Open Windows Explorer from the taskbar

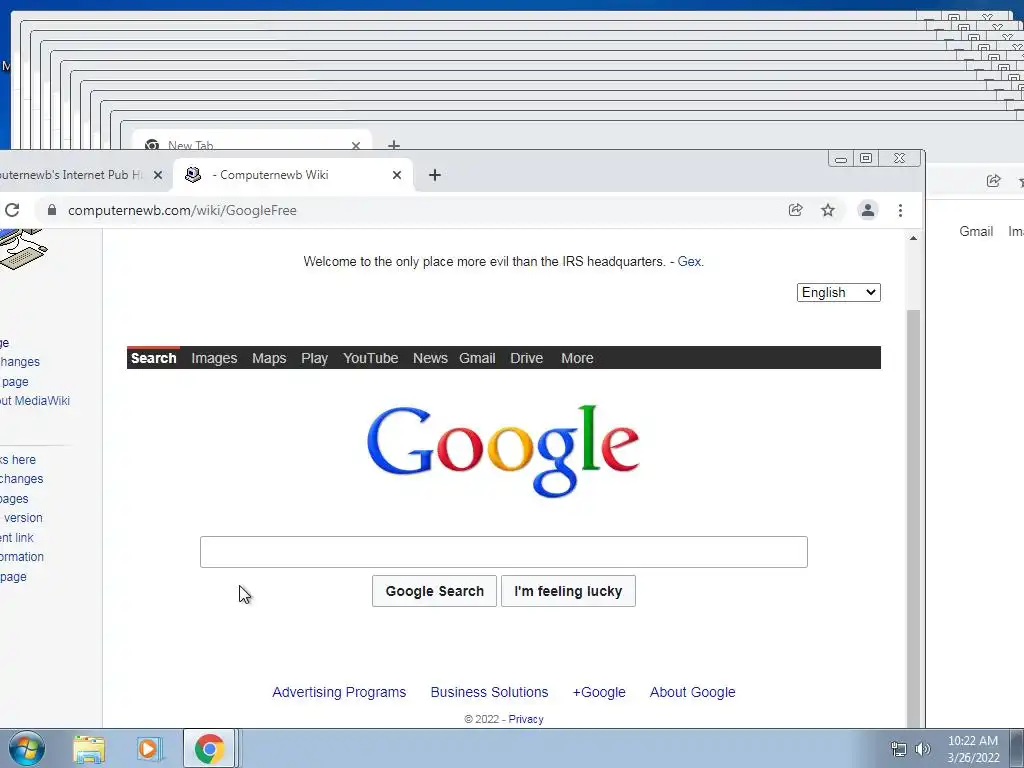pyautogui.click(x=89, y=749)
